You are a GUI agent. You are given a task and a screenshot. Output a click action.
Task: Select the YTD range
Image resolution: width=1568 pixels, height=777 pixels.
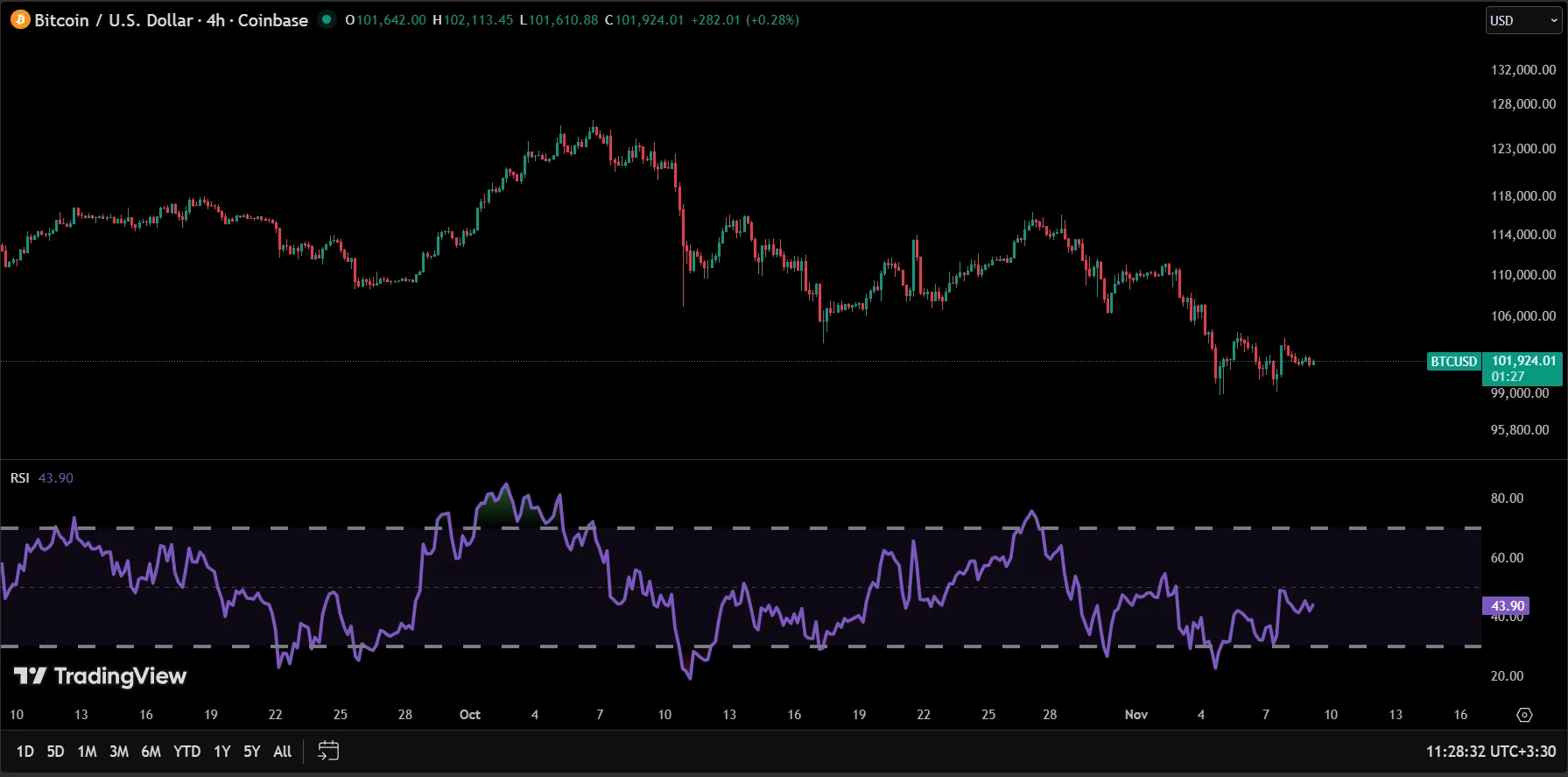pos(186,751)
